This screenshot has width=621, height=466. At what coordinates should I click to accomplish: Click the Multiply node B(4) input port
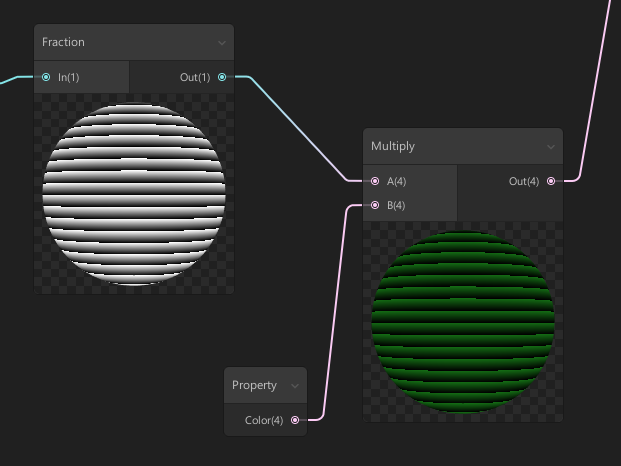(375, 205)
